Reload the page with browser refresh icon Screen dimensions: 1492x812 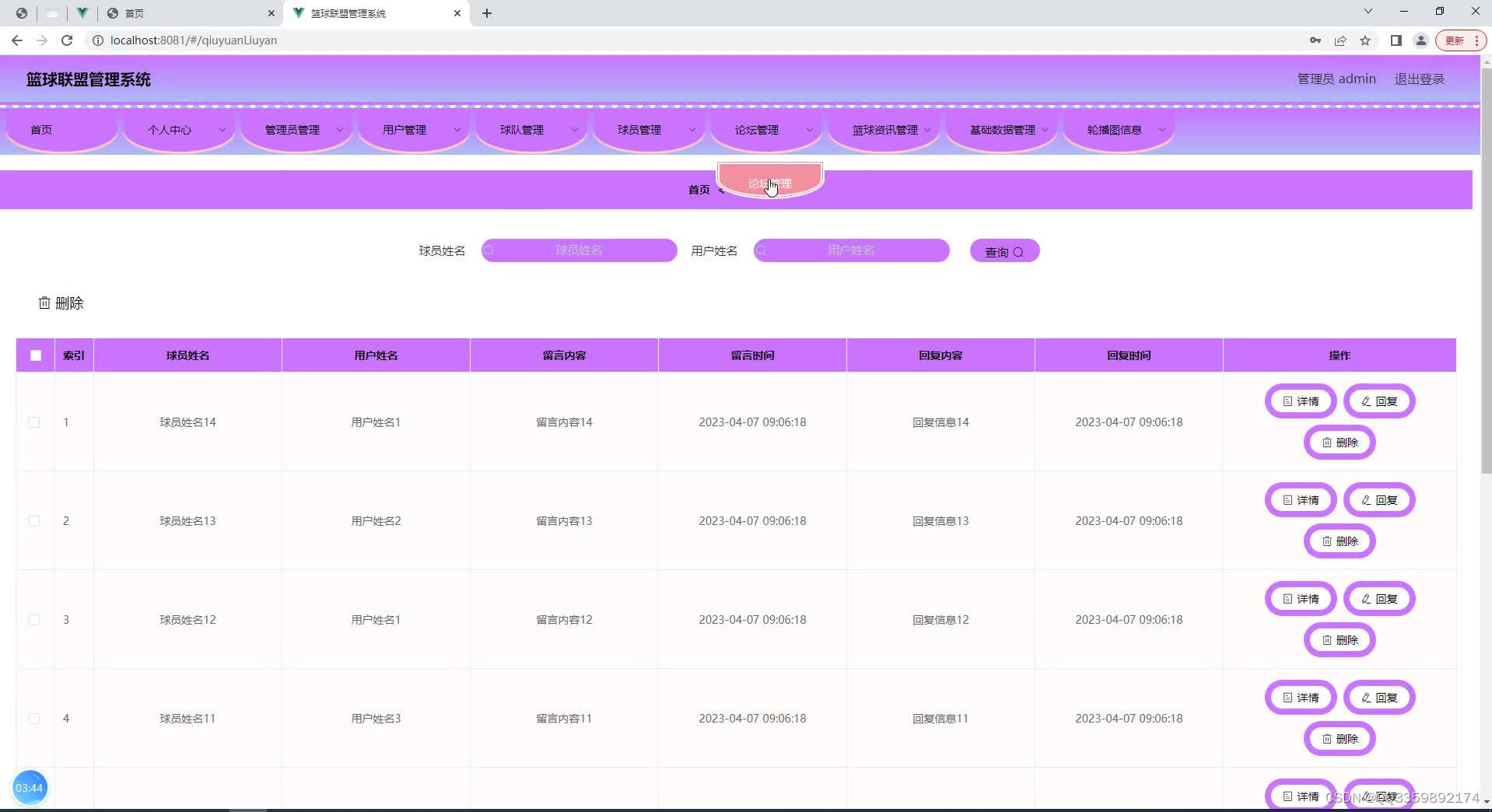pyautogui.click(x=67, y=40)
